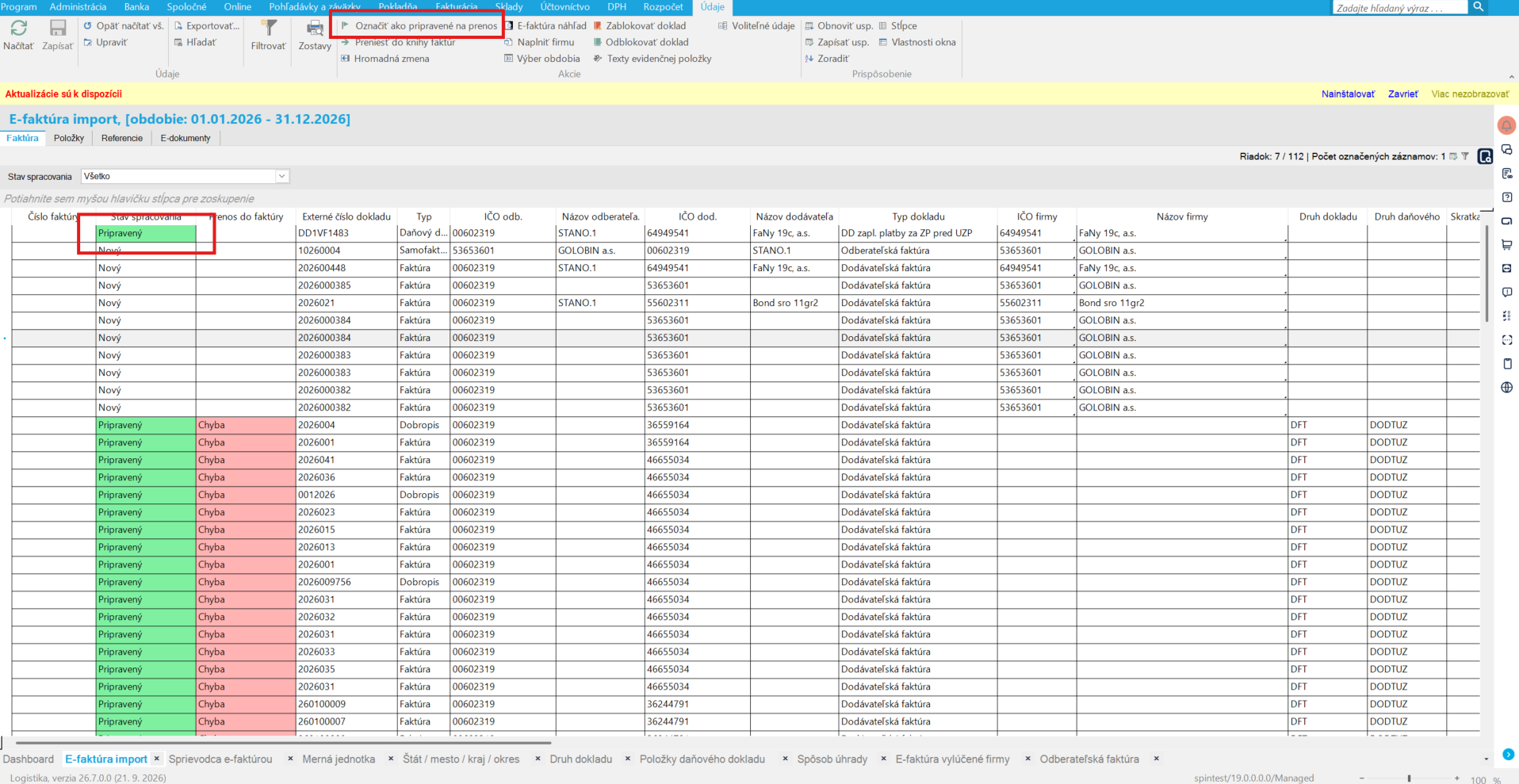Close the E-faktúra import bottom tab
Viewport: 1519px width, 784px height.
click(157, 759)
